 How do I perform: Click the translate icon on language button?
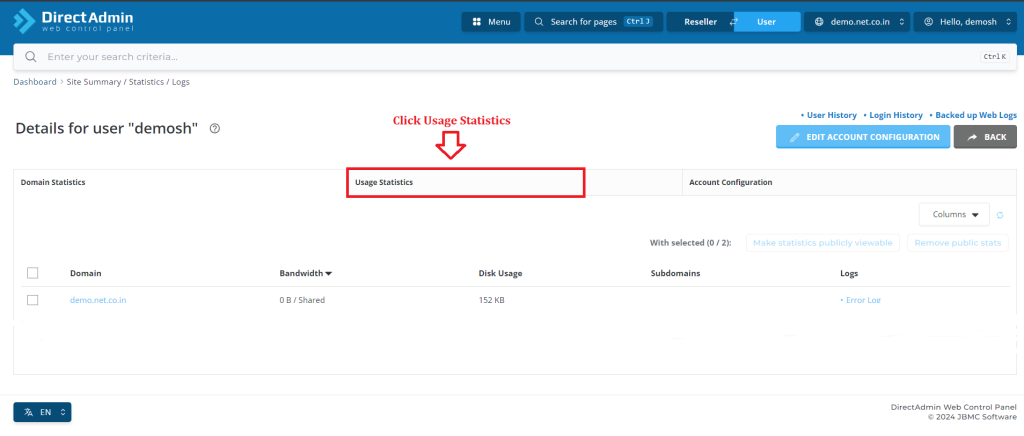click(29, 413)
